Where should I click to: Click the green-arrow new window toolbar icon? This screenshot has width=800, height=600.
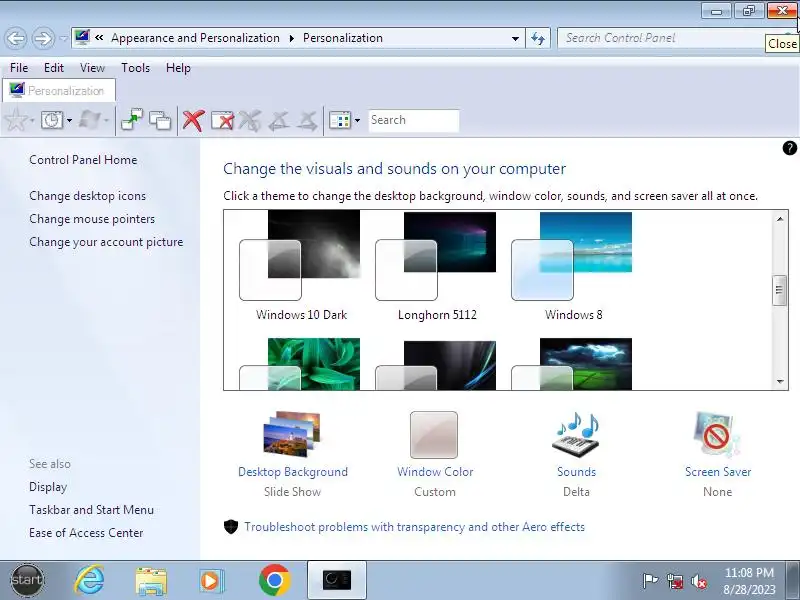click(x=132, y=120)
